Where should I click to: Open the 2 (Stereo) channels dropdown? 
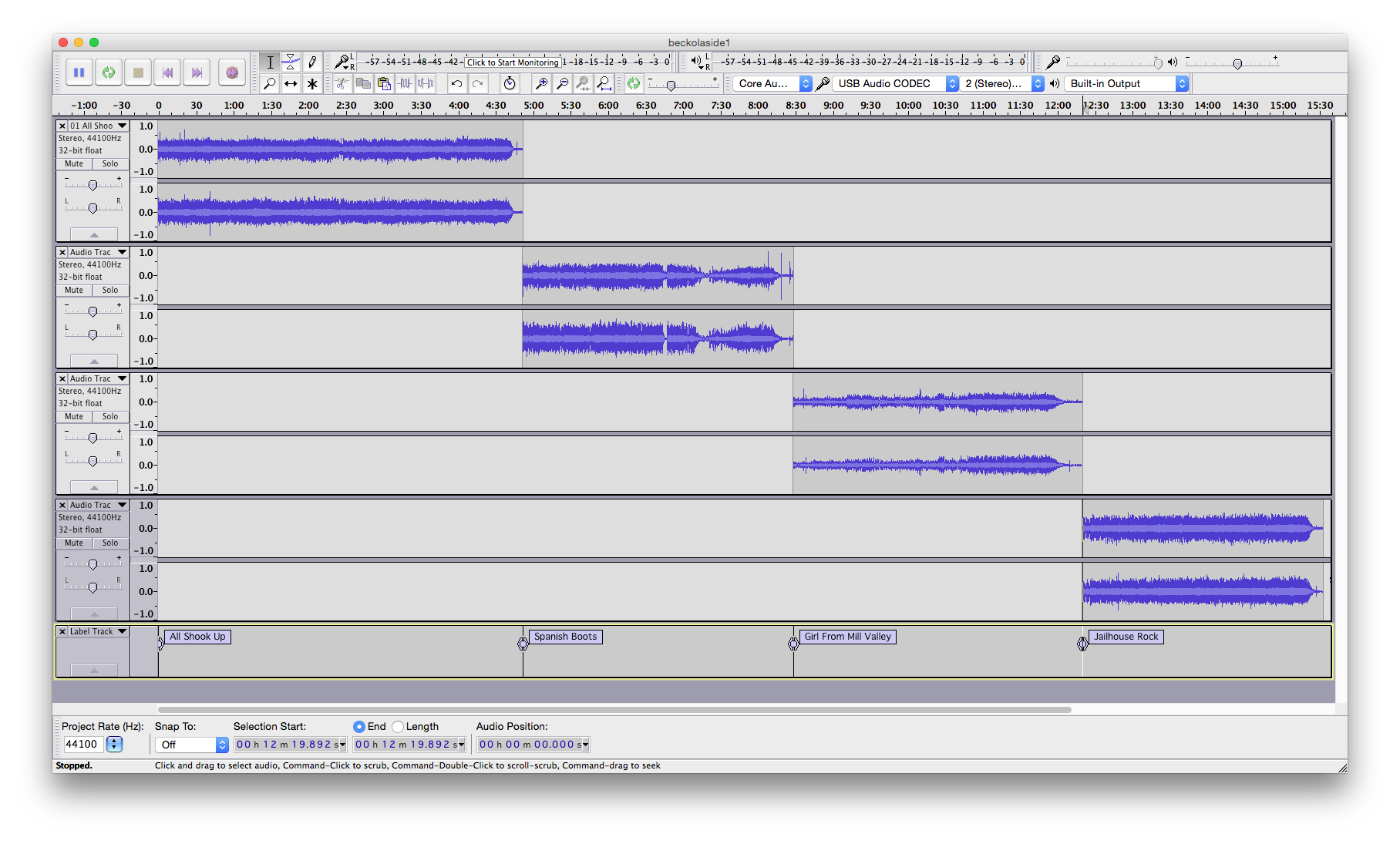click(1001, 83)
